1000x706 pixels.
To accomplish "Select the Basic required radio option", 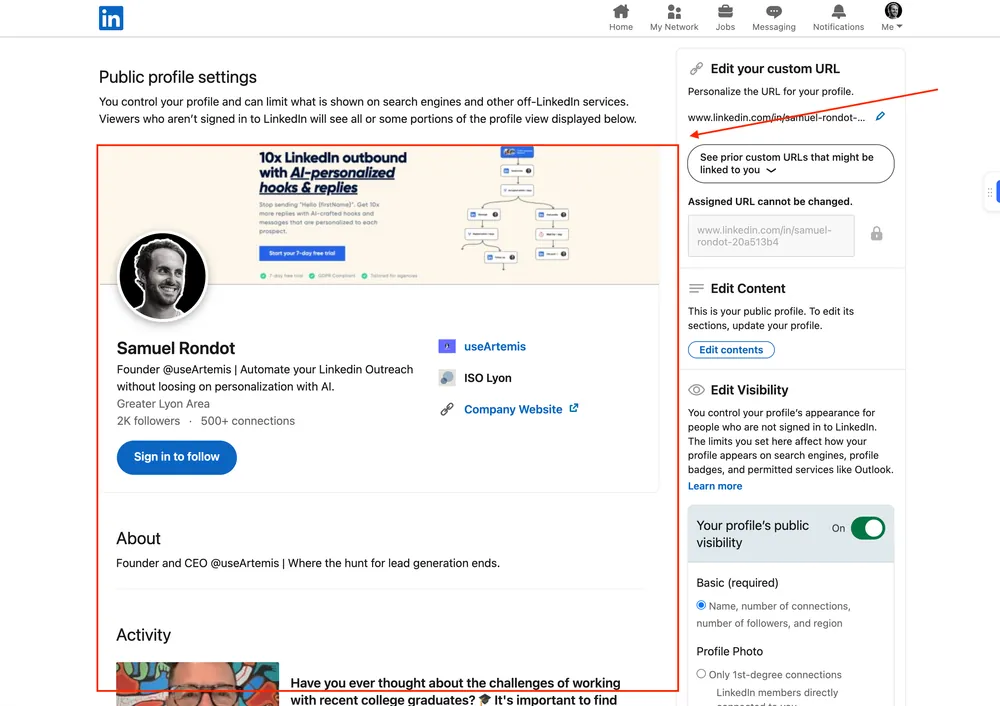I will 701,605.
